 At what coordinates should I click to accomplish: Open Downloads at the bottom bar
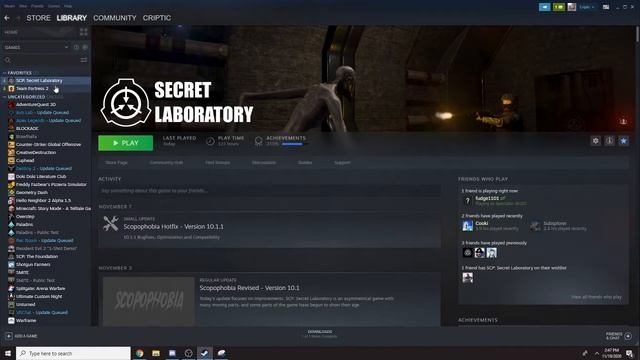coord(320,334)
